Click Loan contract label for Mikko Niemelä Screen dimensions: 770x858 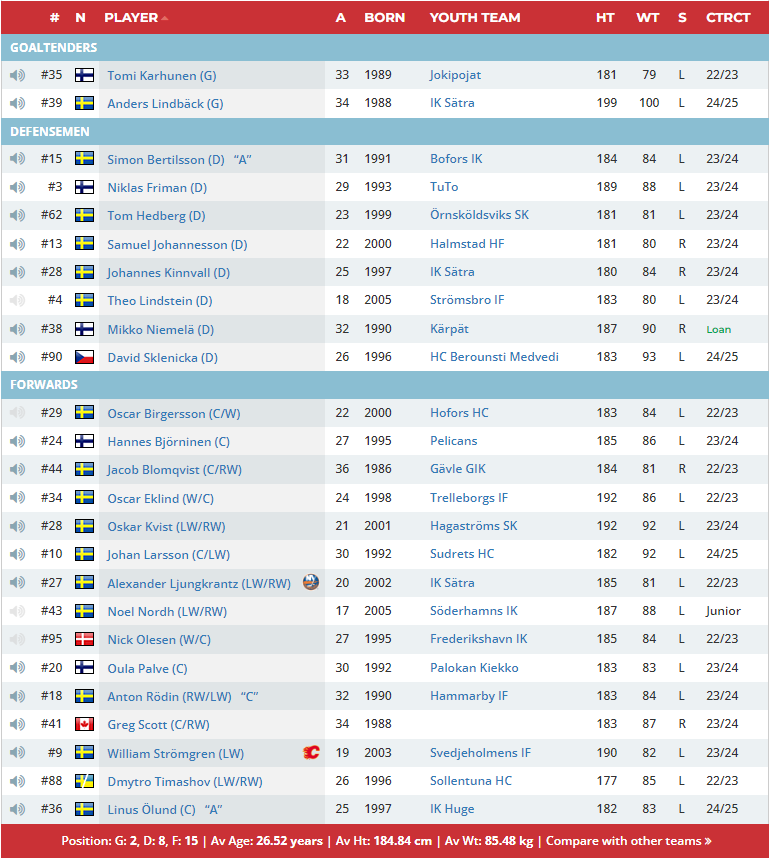(718, 329)
